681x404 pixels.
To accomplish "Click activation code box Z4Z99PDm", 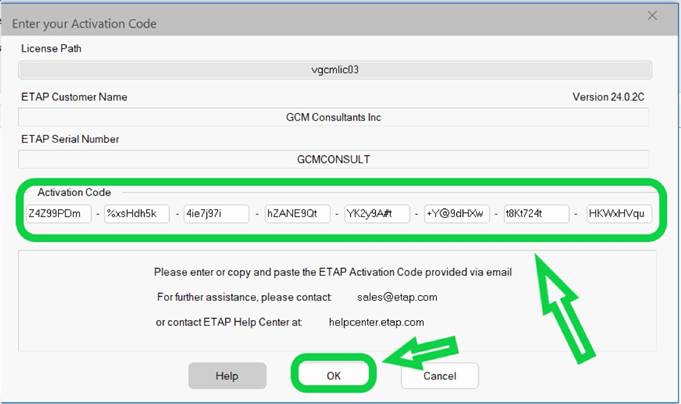I will (59, 214).
